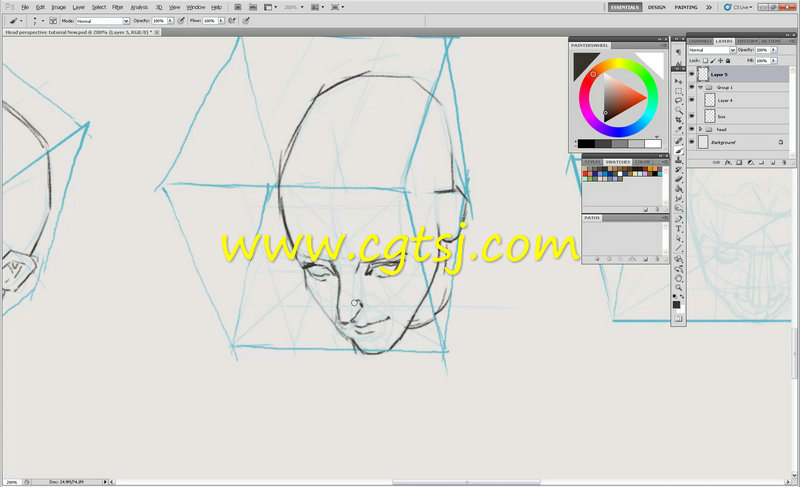Screen dimensions: 800x487
Task: Pick the white swatch in PaintersWheel grayscale bar
Action: pyautogui.click(x=653, y=144)
